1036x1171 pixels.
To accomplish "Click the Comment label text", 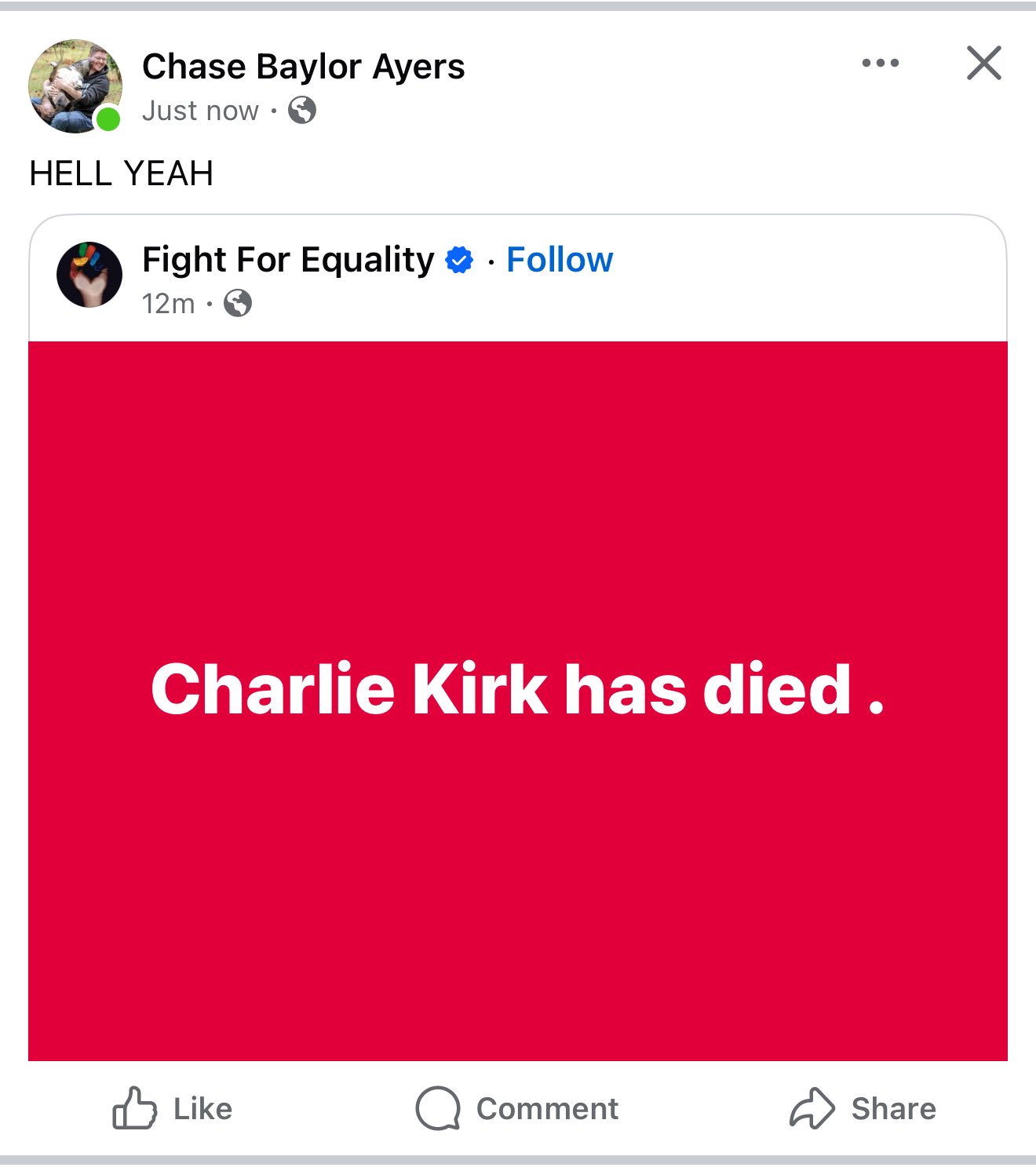I will pos(547,1109).
